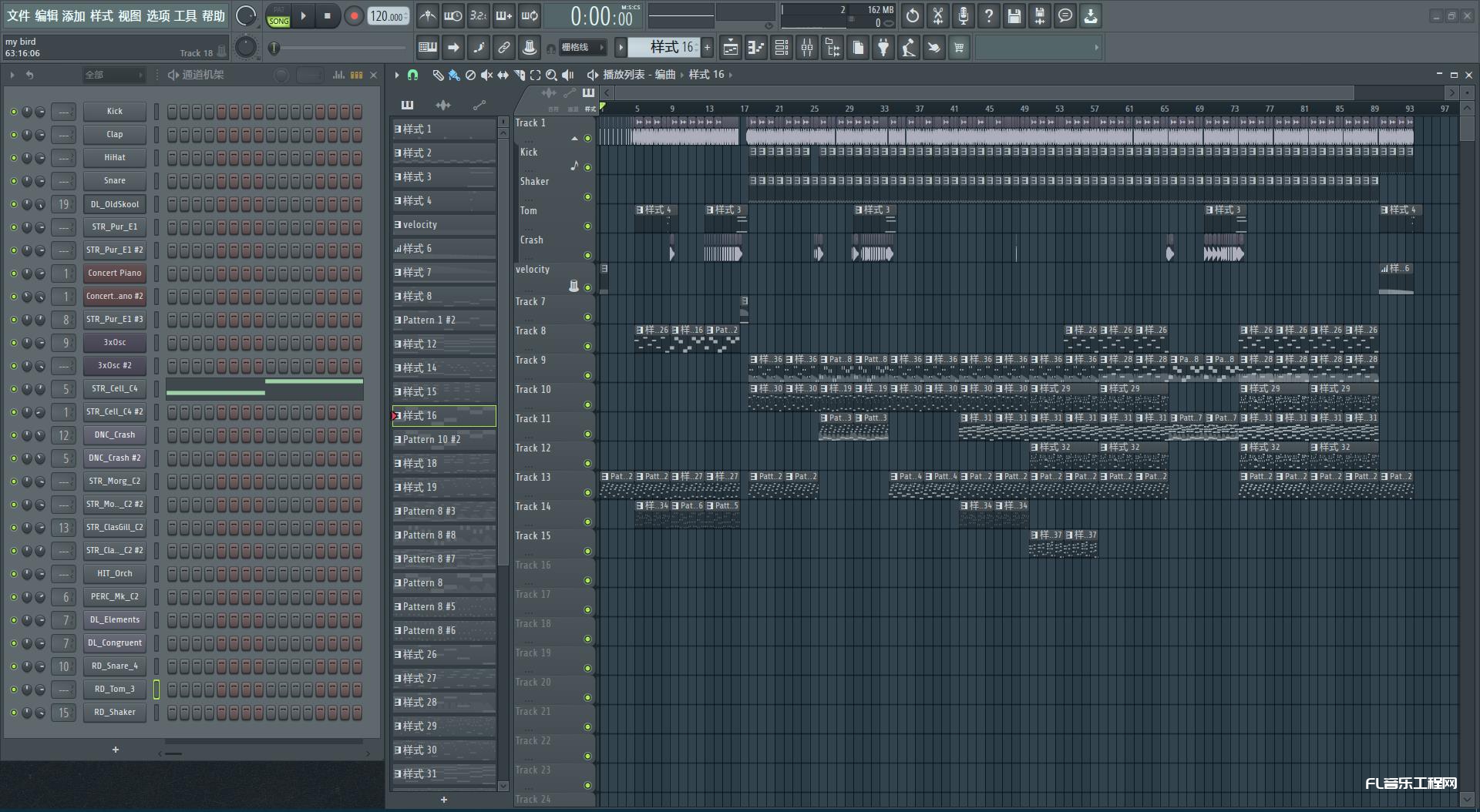Open the plugin picker plug icon

[x=883, y=48]
